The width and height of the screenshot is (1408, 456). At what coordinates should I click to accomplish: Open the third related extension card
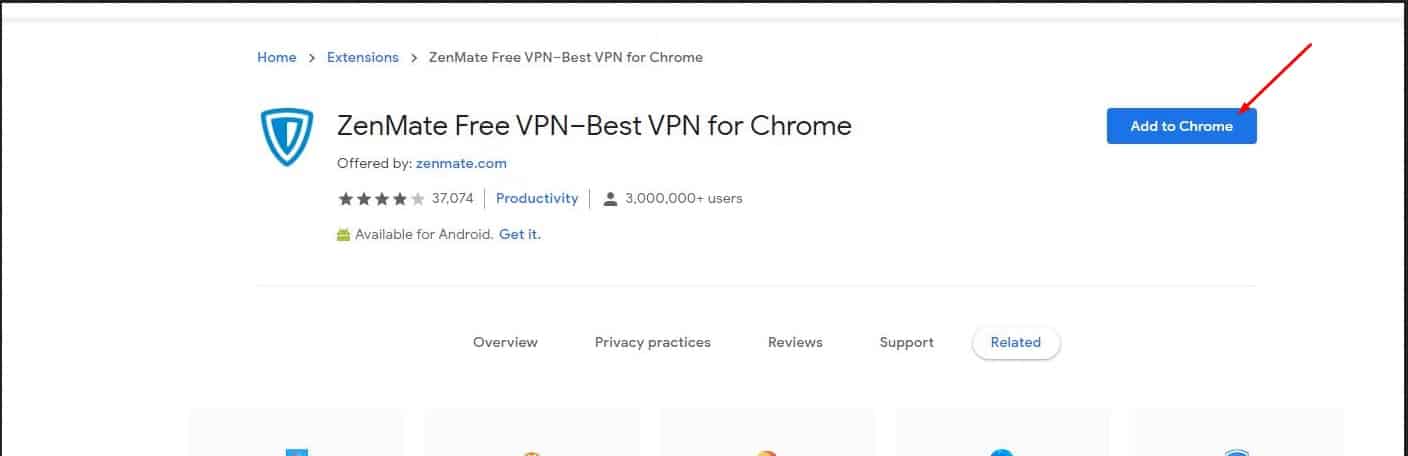[767, 433]
